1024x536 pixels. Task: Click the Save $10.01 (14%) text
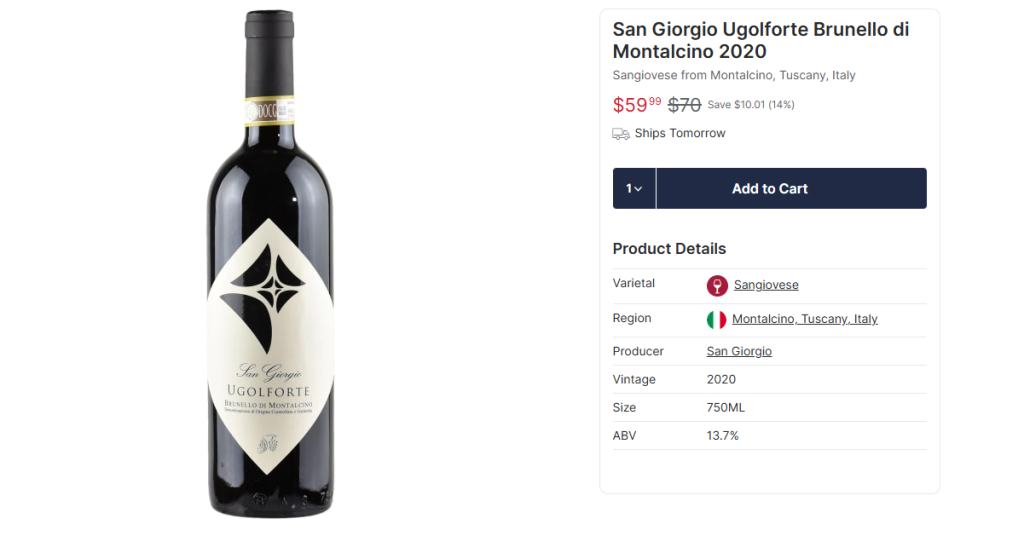tap(751, 105)
